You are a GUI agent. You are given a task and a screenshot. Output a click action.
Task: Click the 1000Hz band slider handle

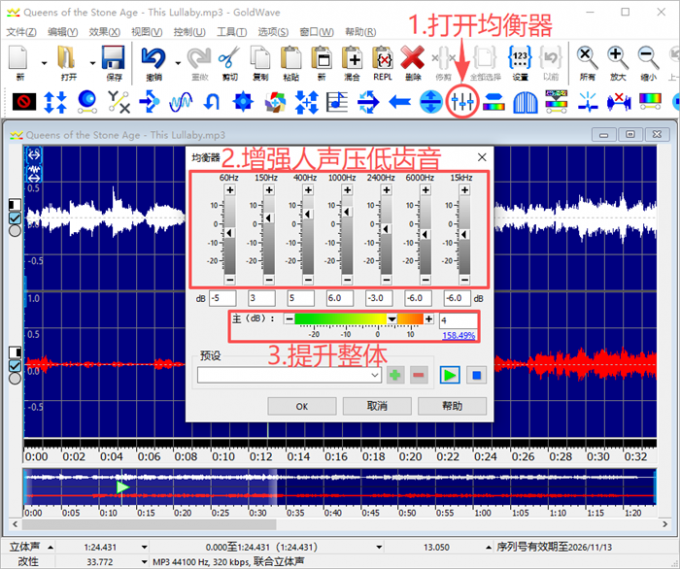(347, 212)
